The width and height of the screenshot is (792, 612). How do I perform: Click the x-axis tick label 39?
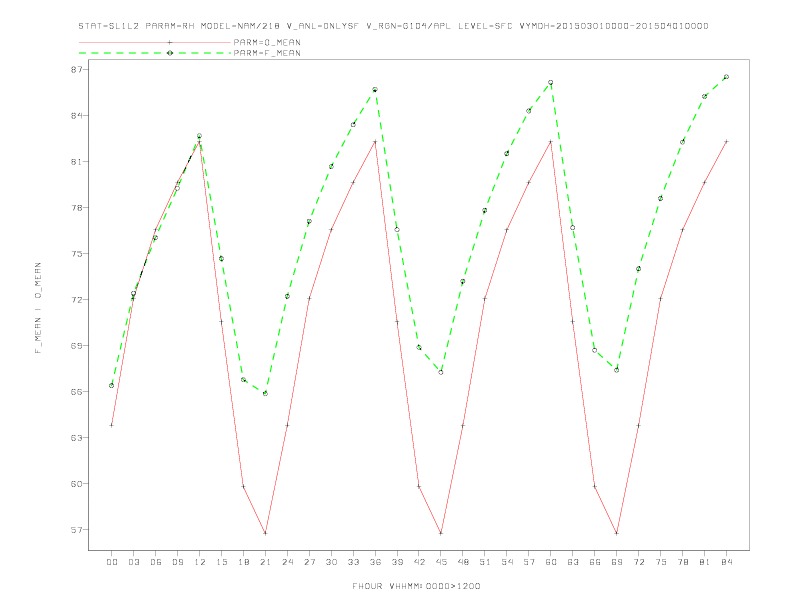coord(397,562)
